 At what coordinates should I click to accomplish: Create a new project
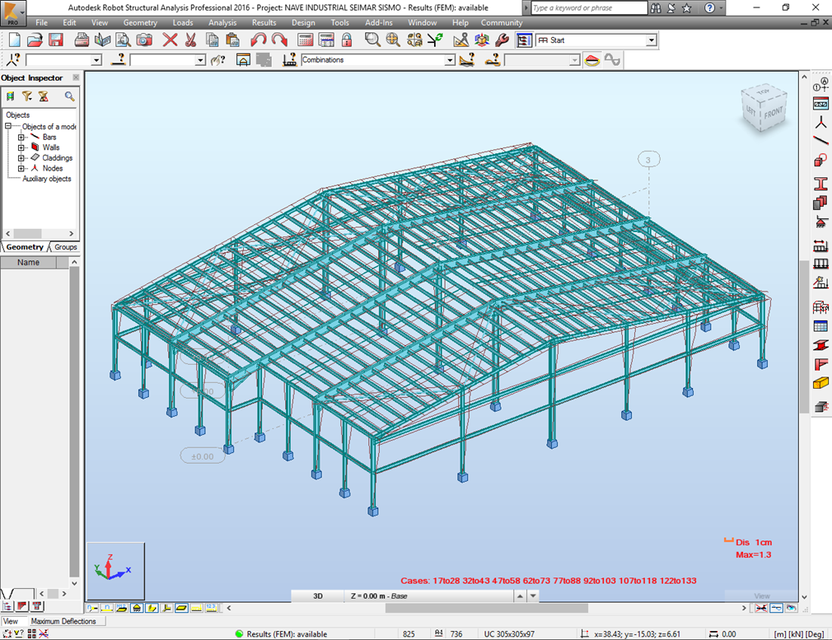(x=13, y=40)
